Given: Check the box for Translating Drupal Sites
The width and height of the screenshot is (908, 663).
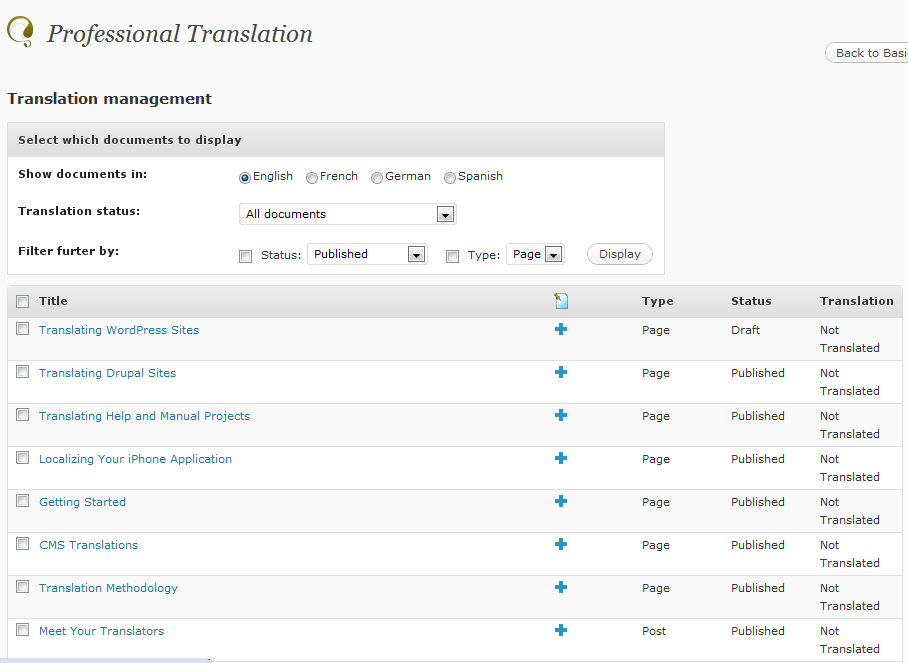Looking at the screenshot, I should 23,372.
